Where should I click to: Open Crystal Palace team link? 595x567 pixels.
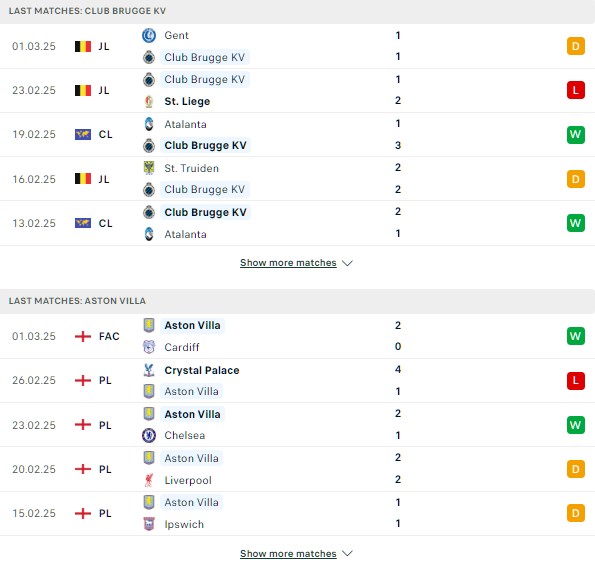click(x=201, y=370)
